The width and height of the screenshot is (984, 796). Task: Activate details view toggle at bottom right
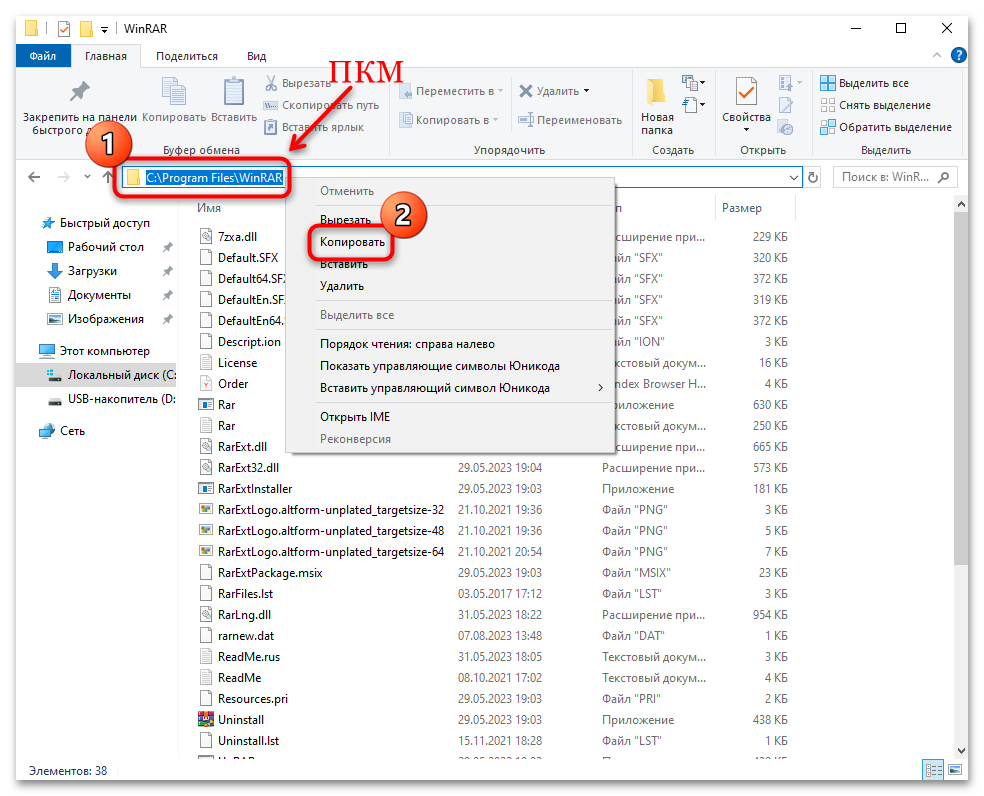tap(933, 770)
